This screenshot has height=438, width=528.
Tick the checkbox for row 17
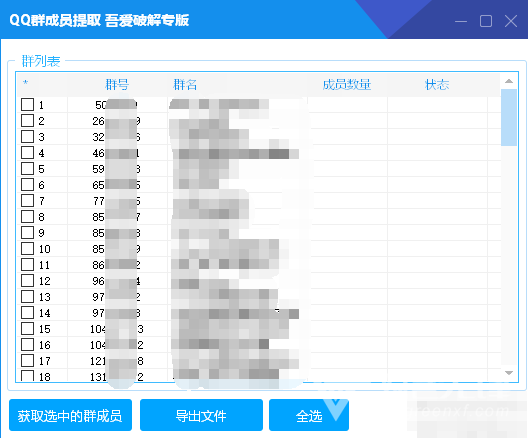[x=27, y=361]
